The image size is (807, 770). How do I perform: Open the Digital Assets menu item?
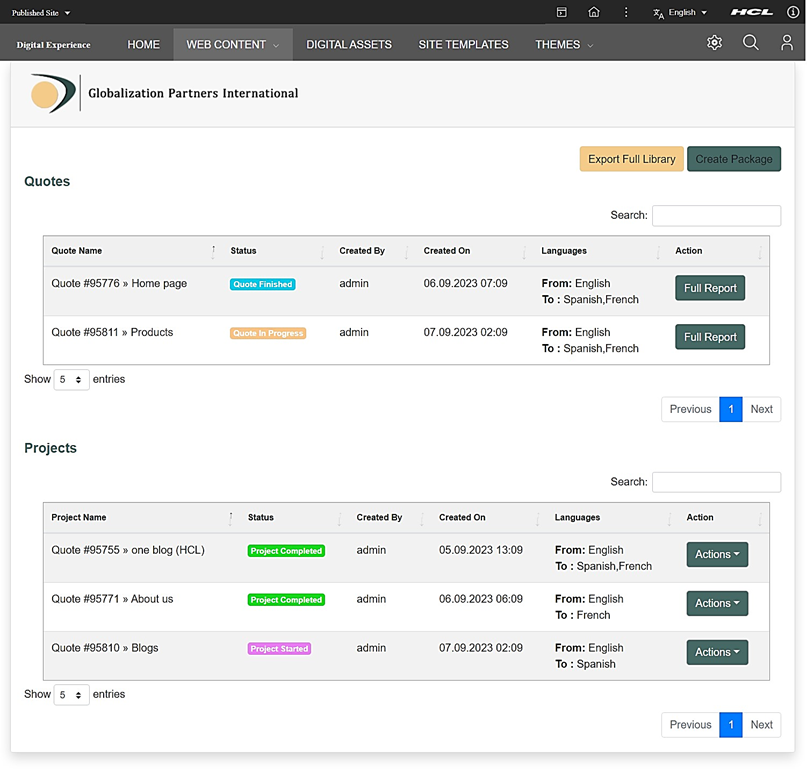[x=348, y=44]
